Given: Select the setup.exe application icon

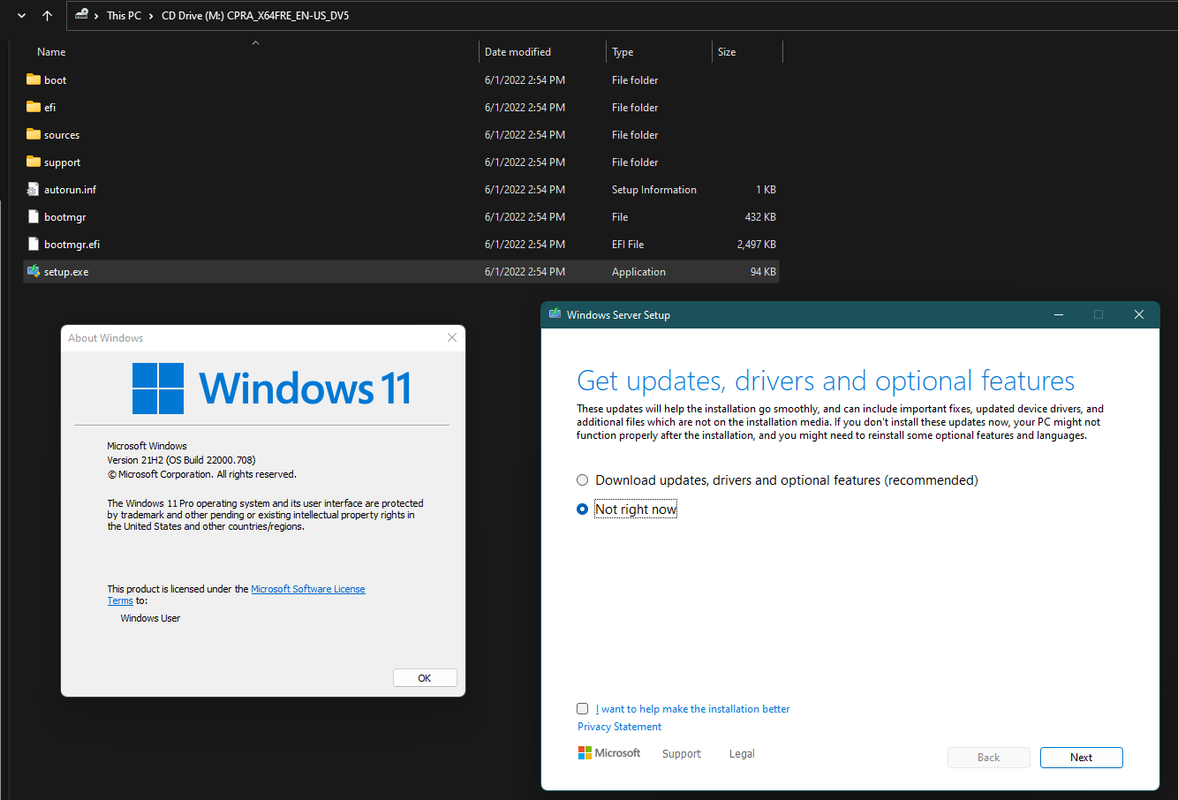Looking at the screenshot, I should point(33,271).
